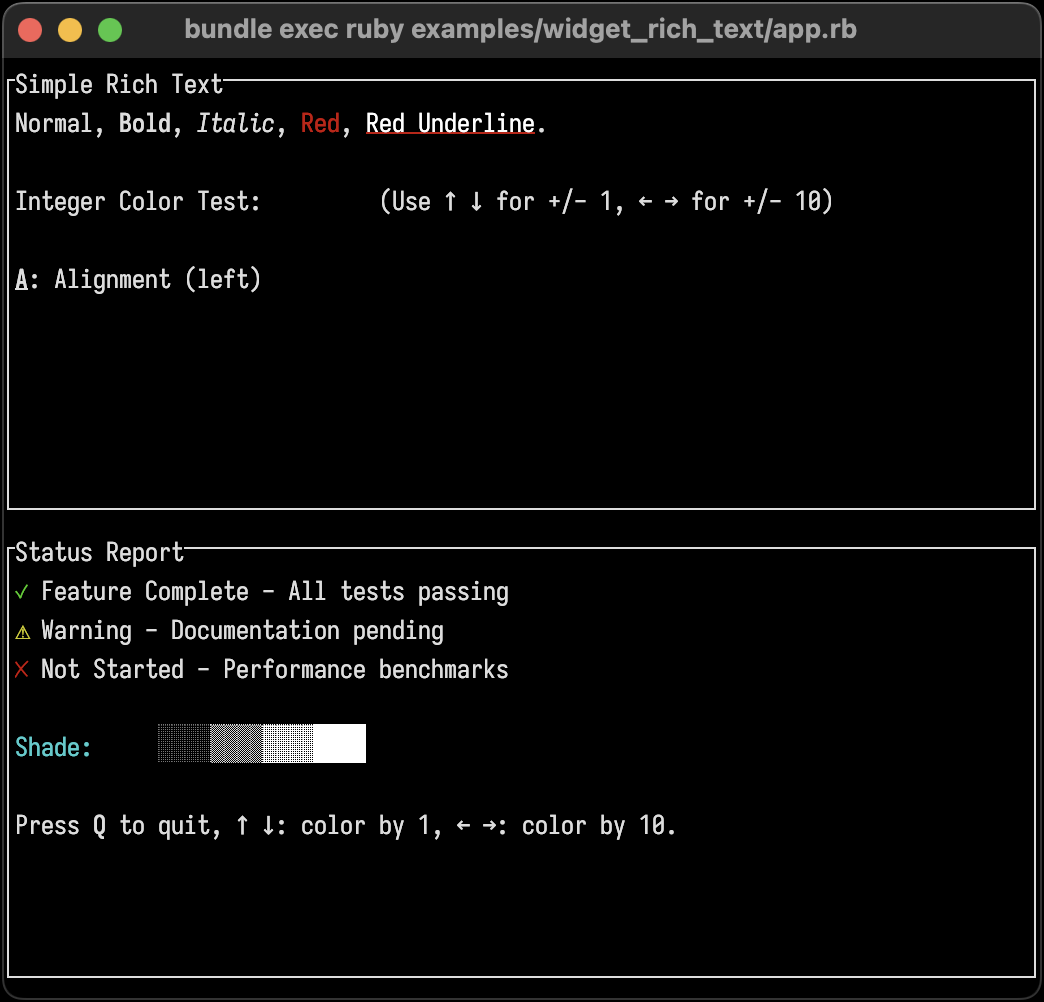
Task: Click the yellow warning triangle icon
Action: pyautogui.click(x=22, y=632)
